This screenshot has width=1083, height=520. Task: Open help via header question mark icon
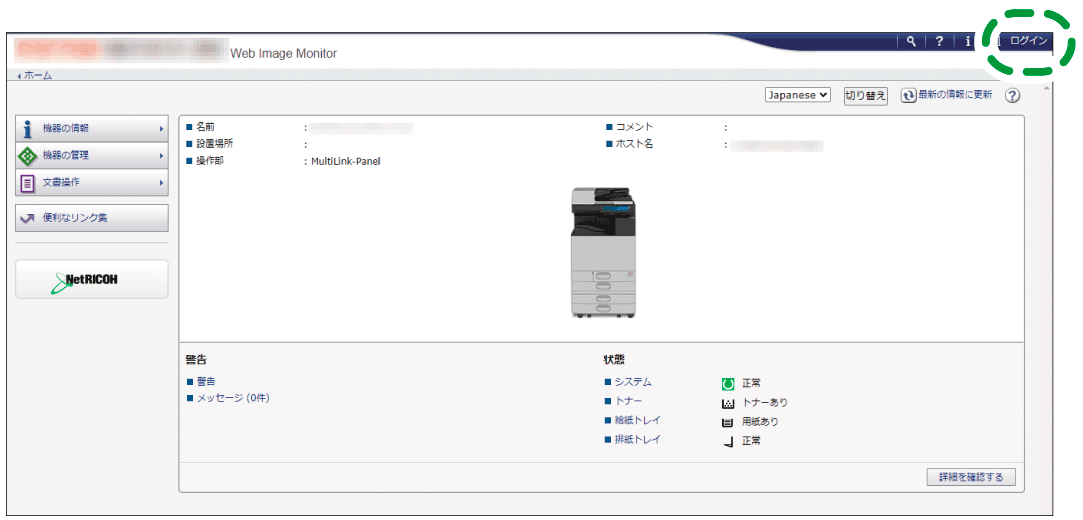click(x=940, y=41)
